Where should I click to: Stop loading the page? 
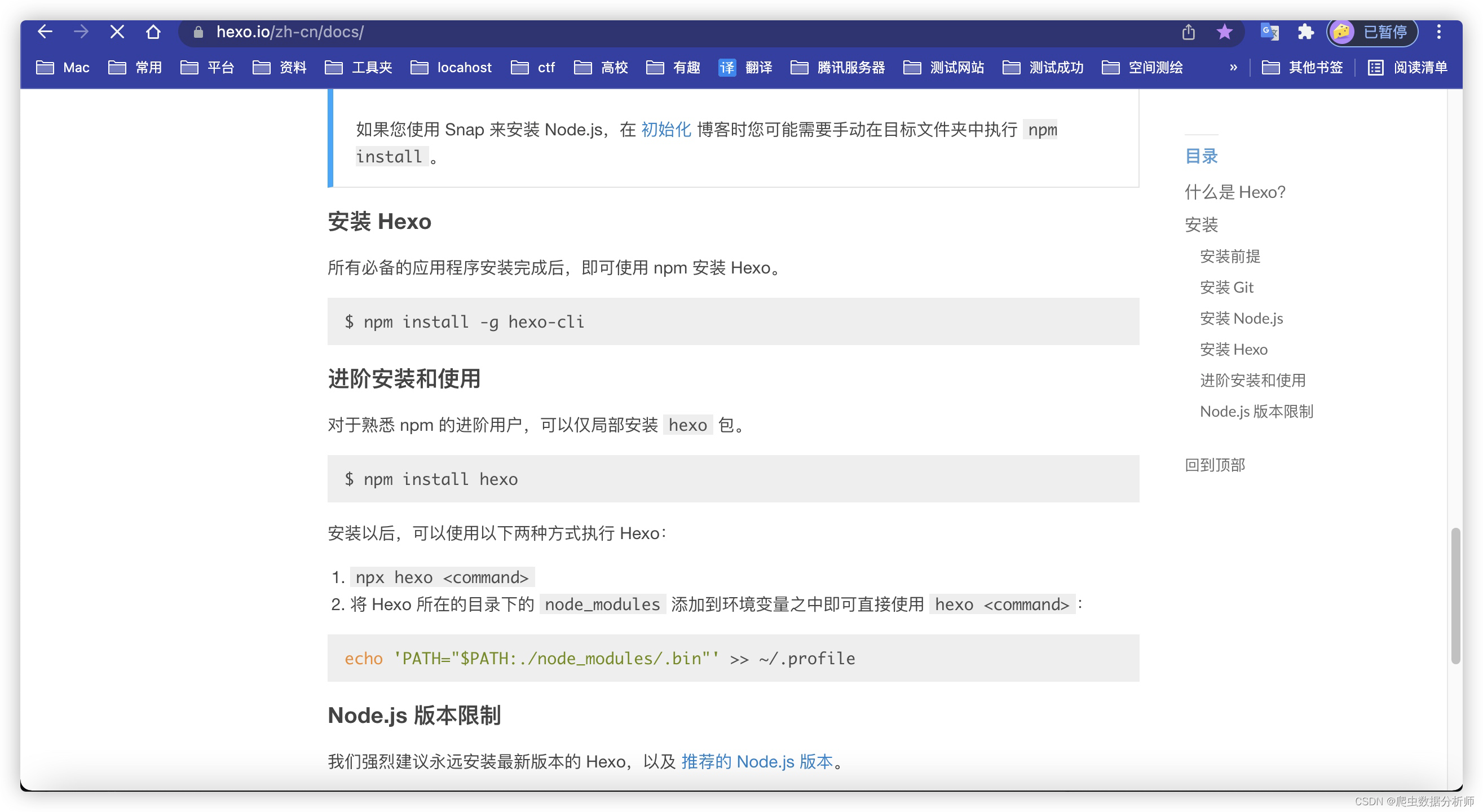[117, 32]
